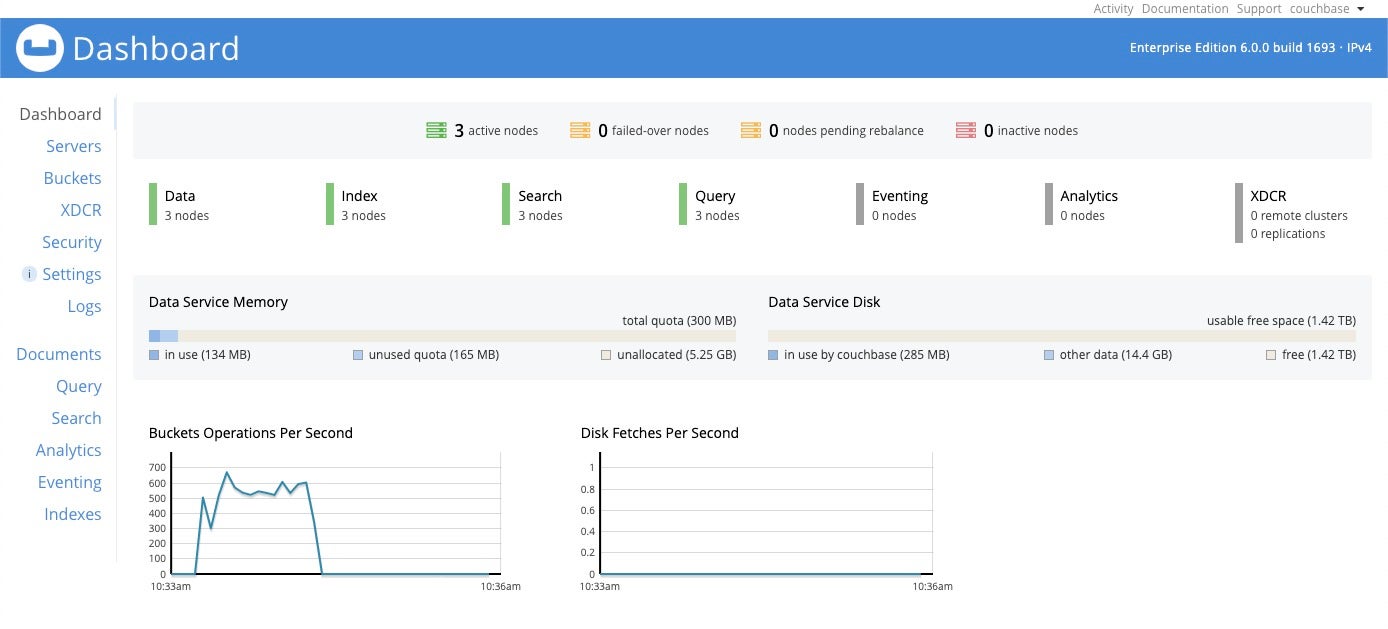Open the Documentation link
This screenshot has height=629, width=1388.
tap(1185, 9)
